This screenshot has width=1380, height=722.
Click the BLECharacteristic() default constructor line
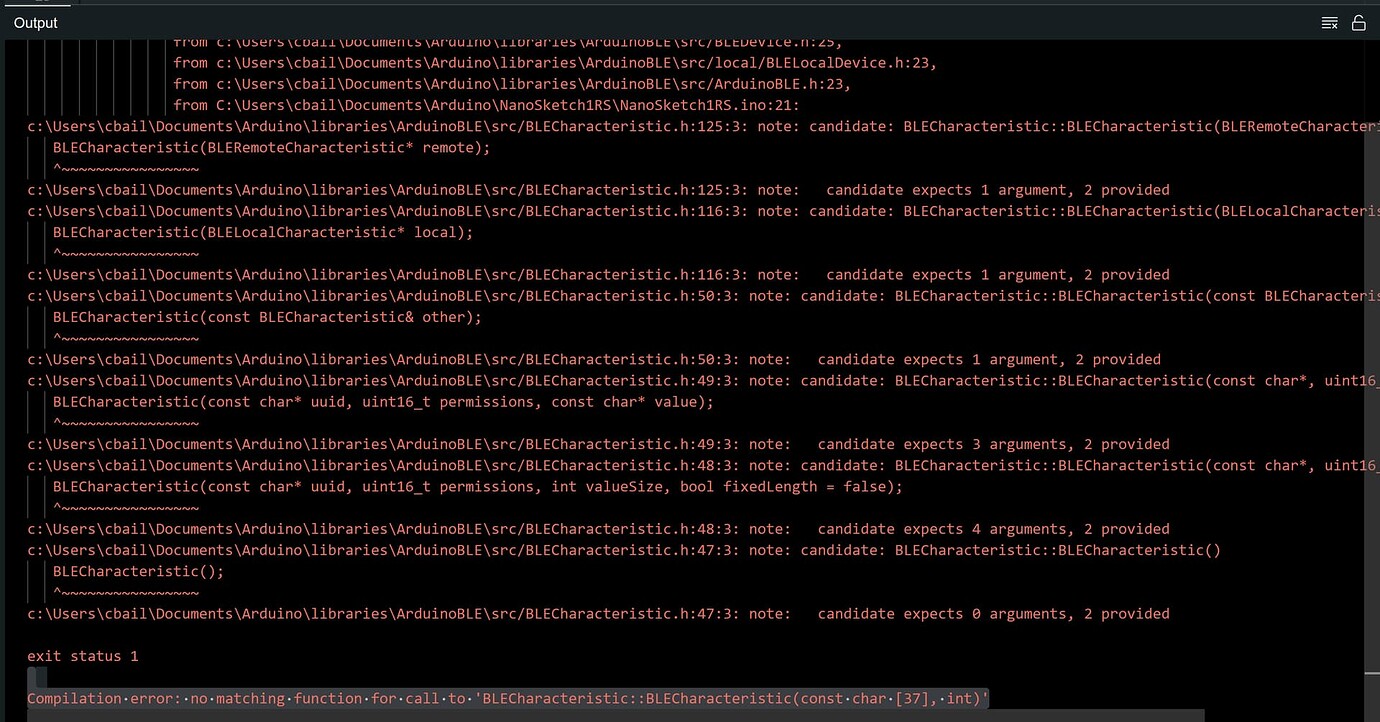coord(138,571)
